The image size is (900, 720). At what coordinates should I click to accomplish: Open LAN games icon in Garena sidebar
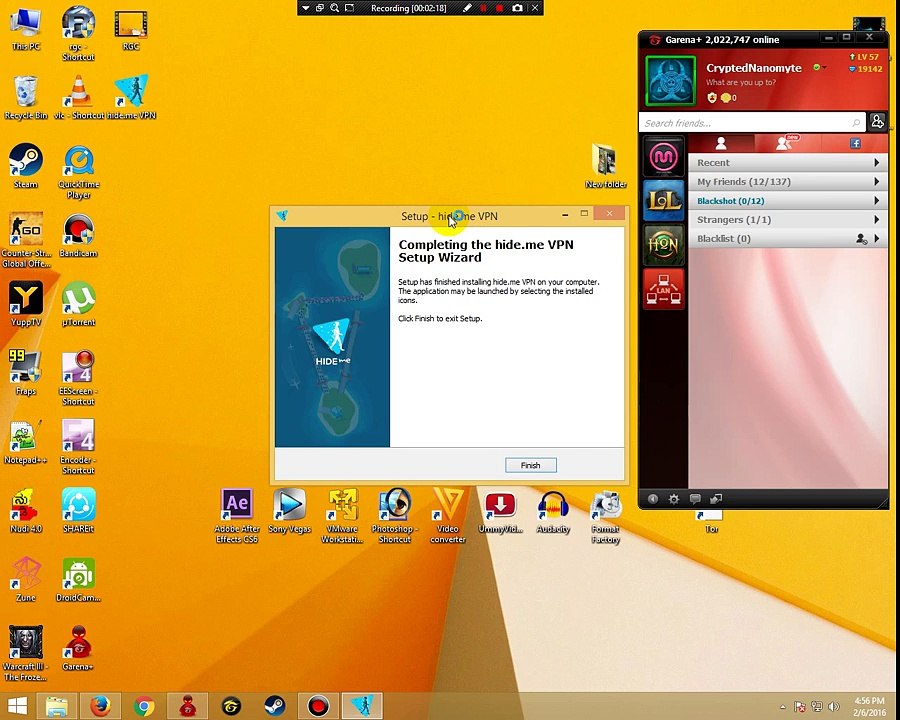tap(664, 289)
